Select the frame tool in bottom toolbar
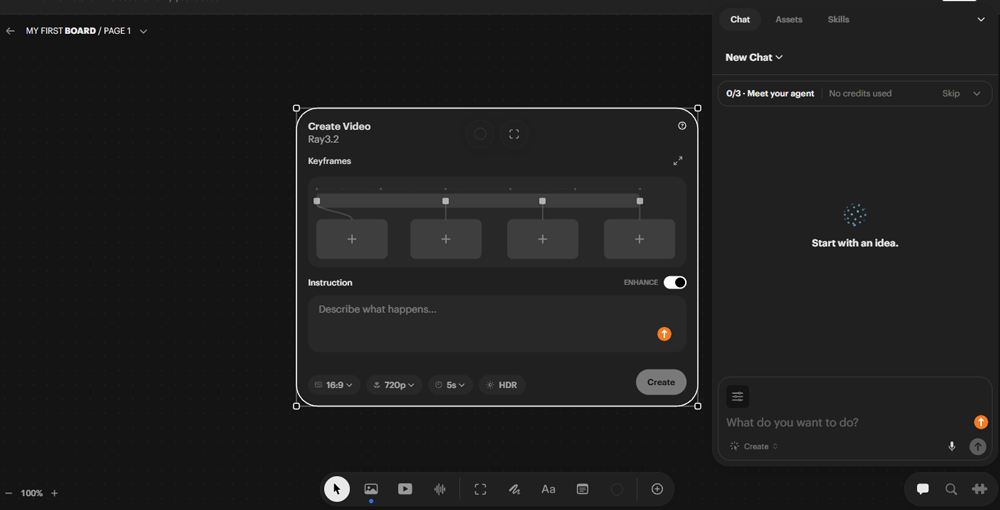The image size is (1000, 510). point(480,489)
